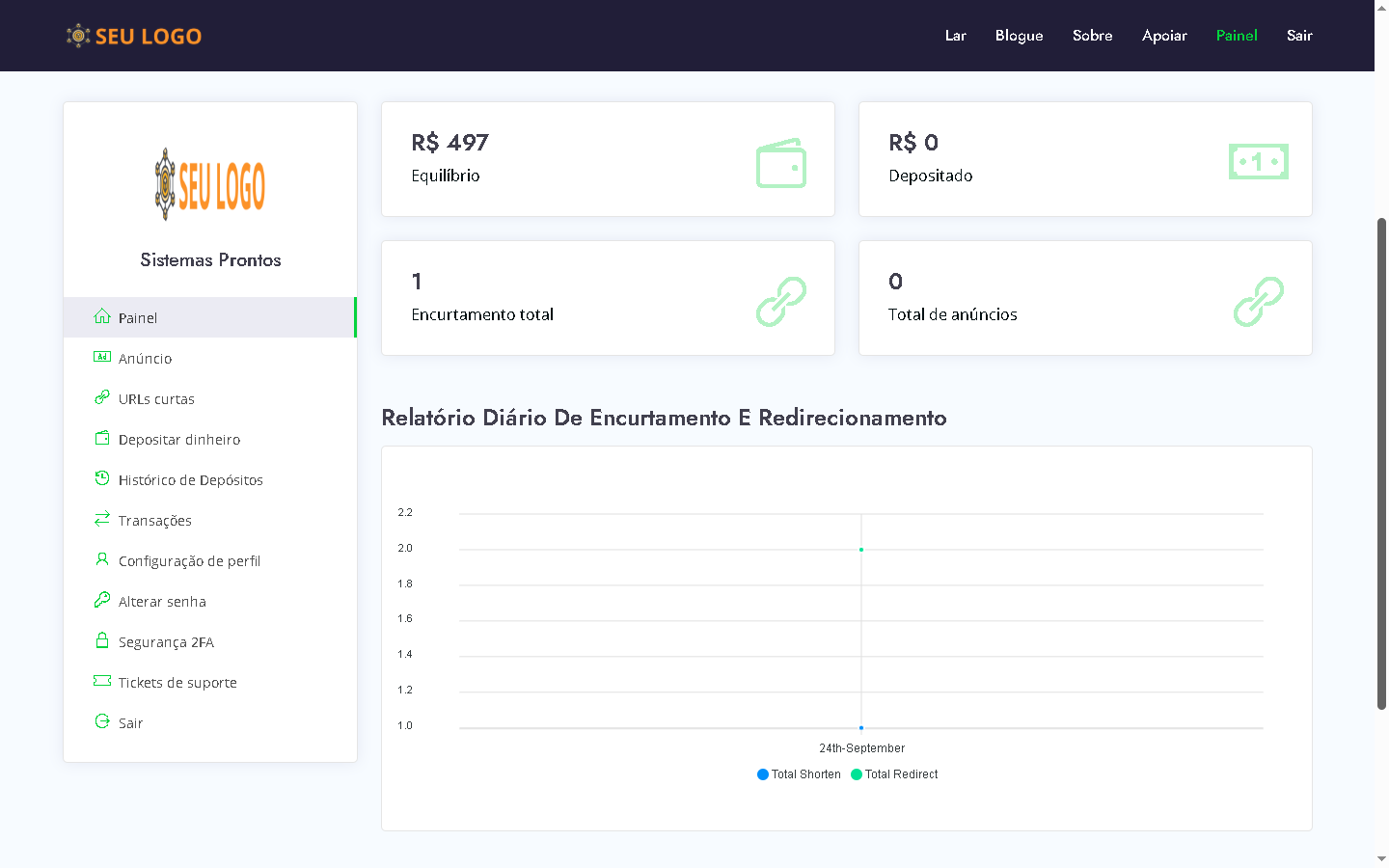The width and height of the screenshot is (1389, 868).
Task: Click Sair in the top navigation bar
Action: click(1299, 36)
